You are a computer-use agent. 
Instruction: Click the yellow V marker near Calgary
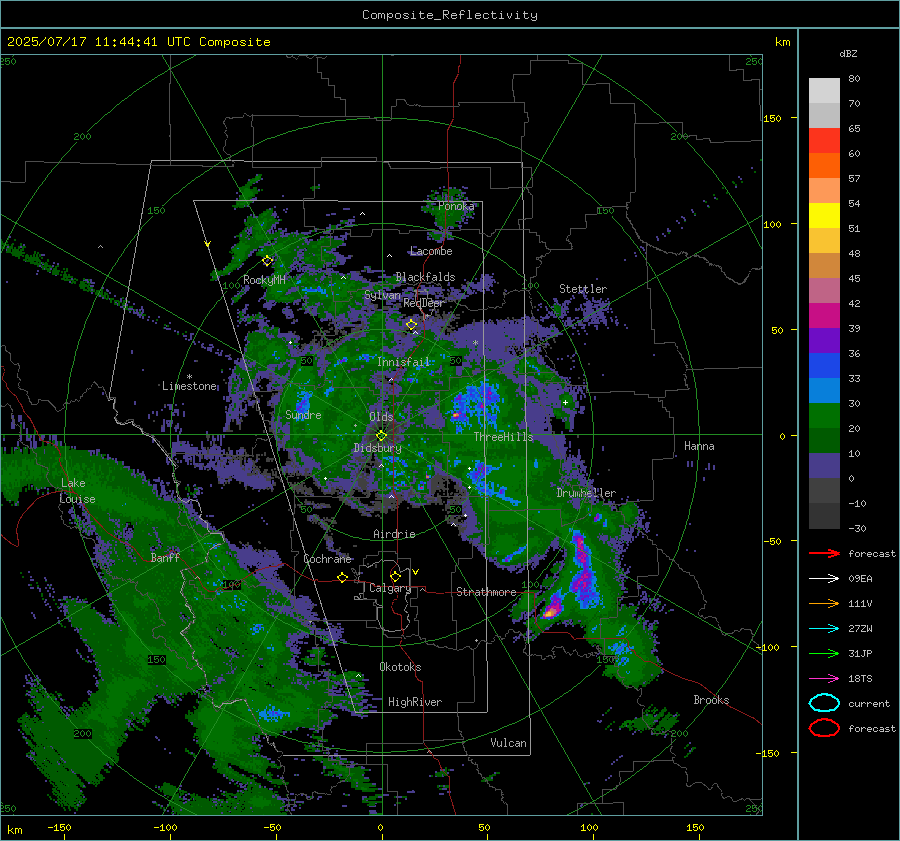pos(416,572)
